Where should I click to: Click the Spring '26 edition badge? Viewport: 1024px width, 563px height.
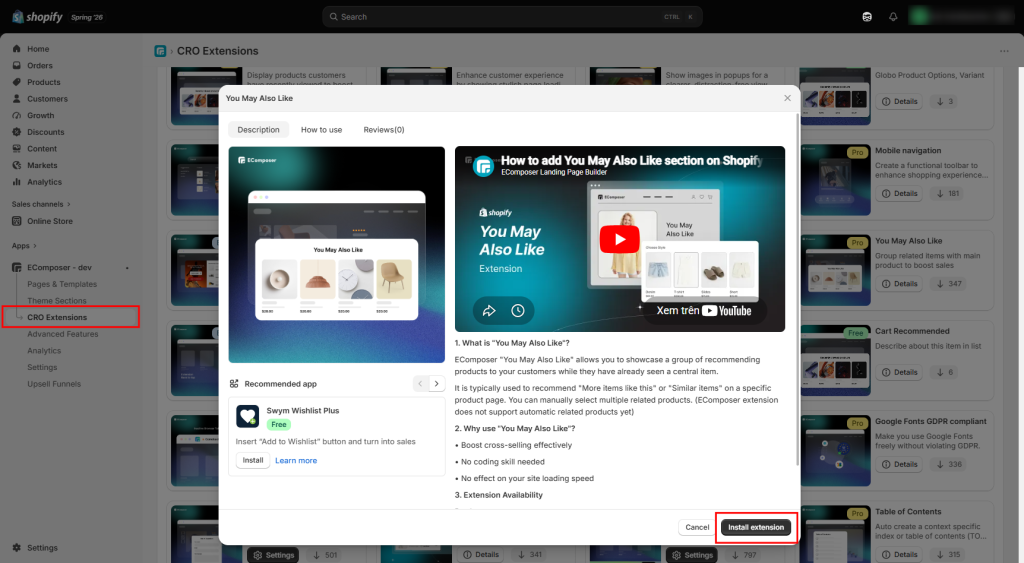point(87,18)
